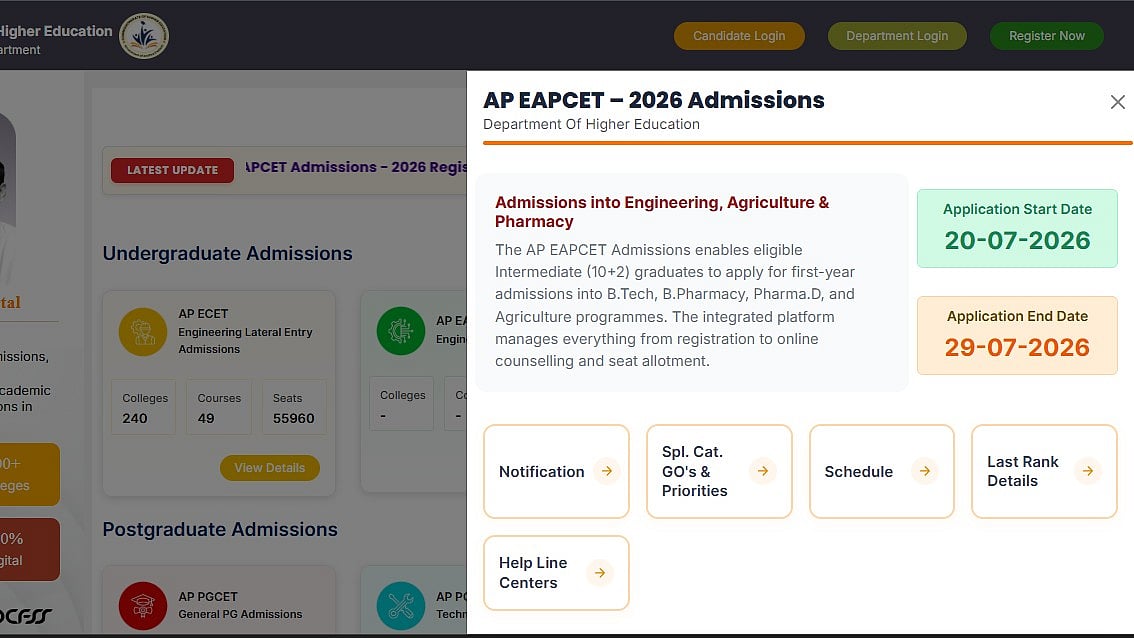Close the AP EAPCET admissions panel
The width and height of the screenshot is (1134, 638).
(x=1117, y=102)
